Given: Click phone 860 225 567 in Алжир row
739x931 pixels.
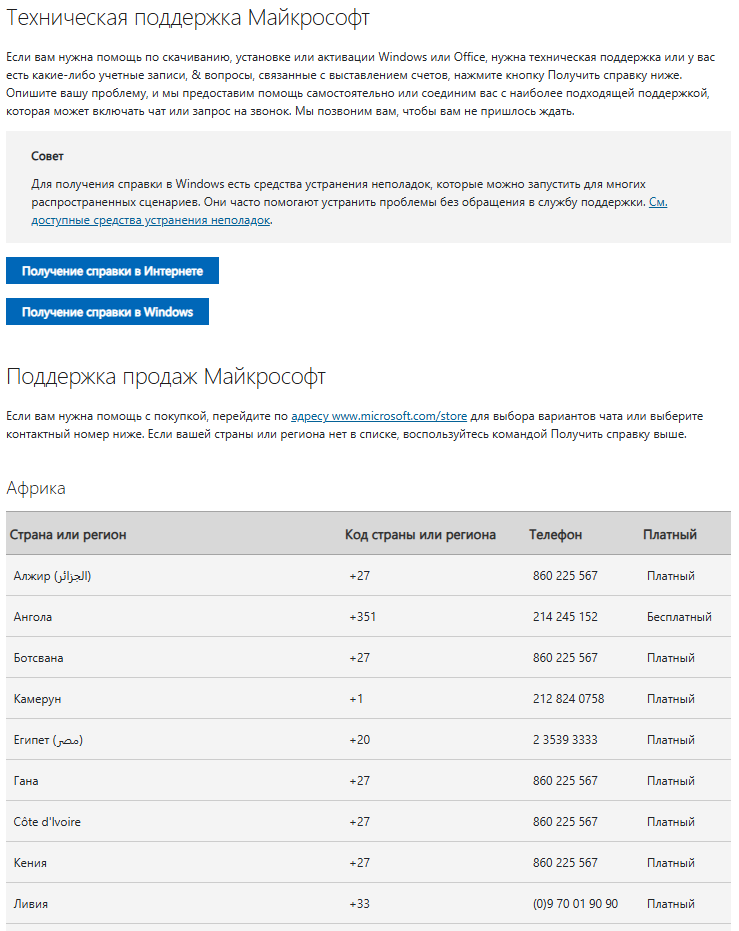Looking at the screenshot, I should pos(565,575).
